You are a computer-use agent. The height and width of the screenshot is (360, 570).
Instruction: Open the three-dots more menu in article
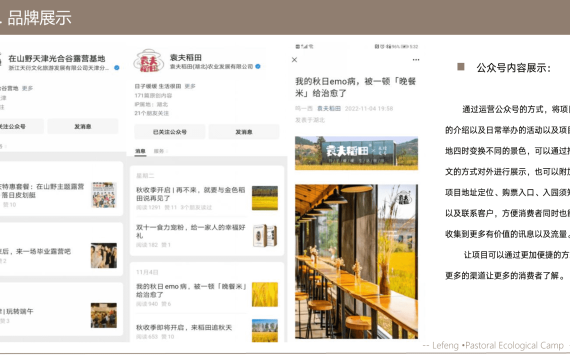[x=416, y=60]
